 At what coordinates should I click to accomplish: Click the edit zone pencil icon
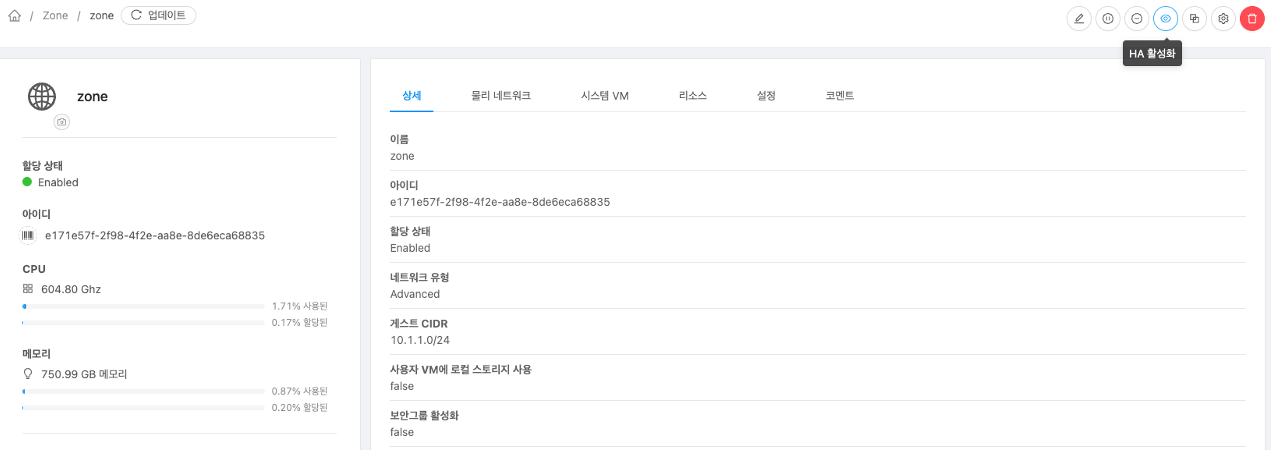(1079, 18)
